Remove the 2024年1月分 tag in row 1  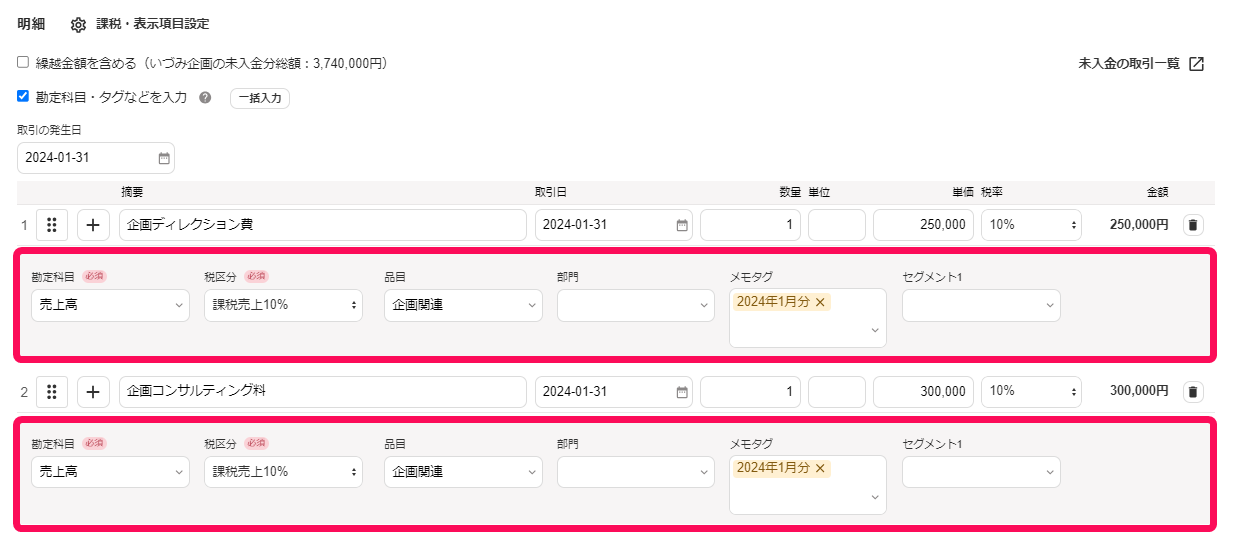pos(820,302)
